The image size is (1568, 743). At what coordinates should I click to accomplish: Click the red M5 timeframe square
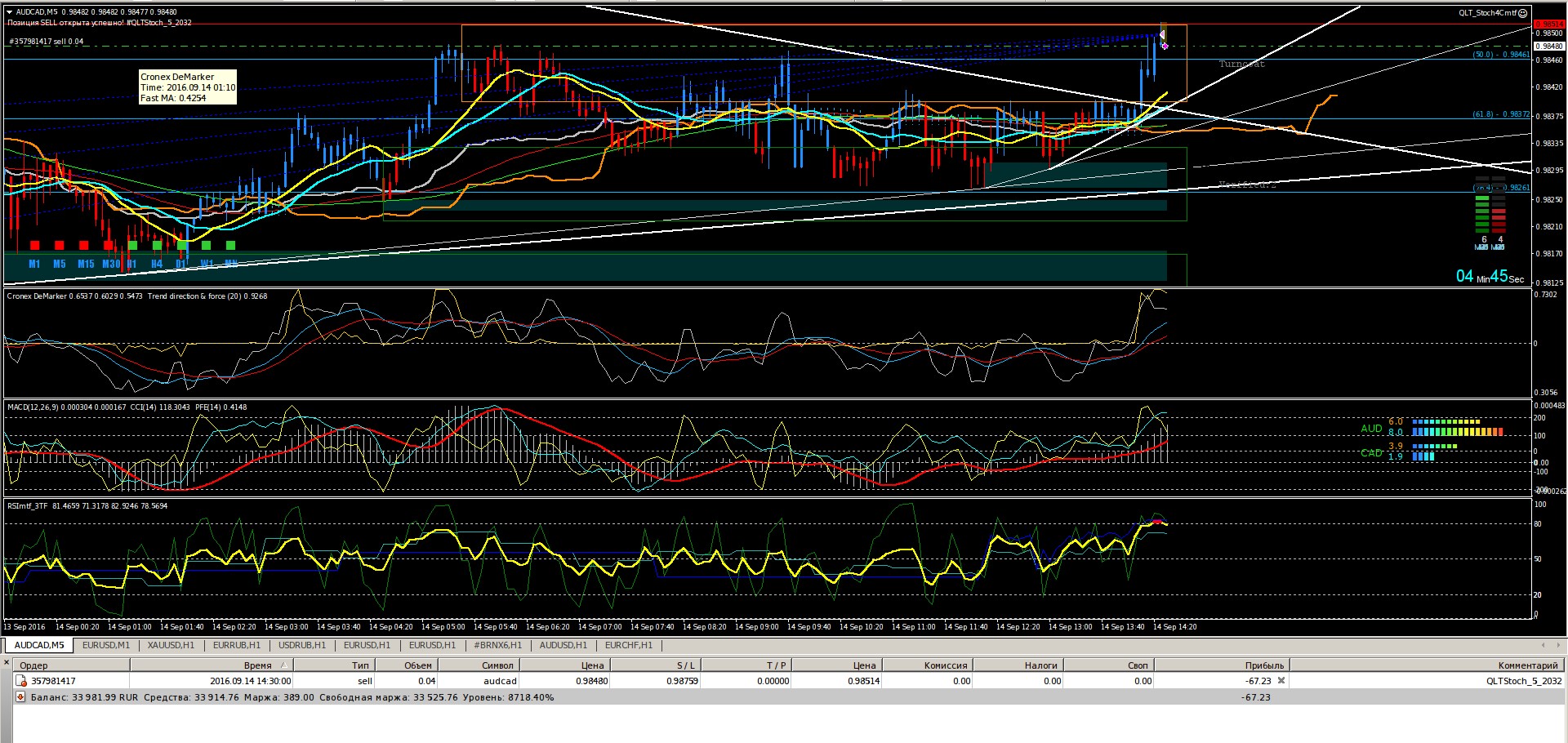59,245
